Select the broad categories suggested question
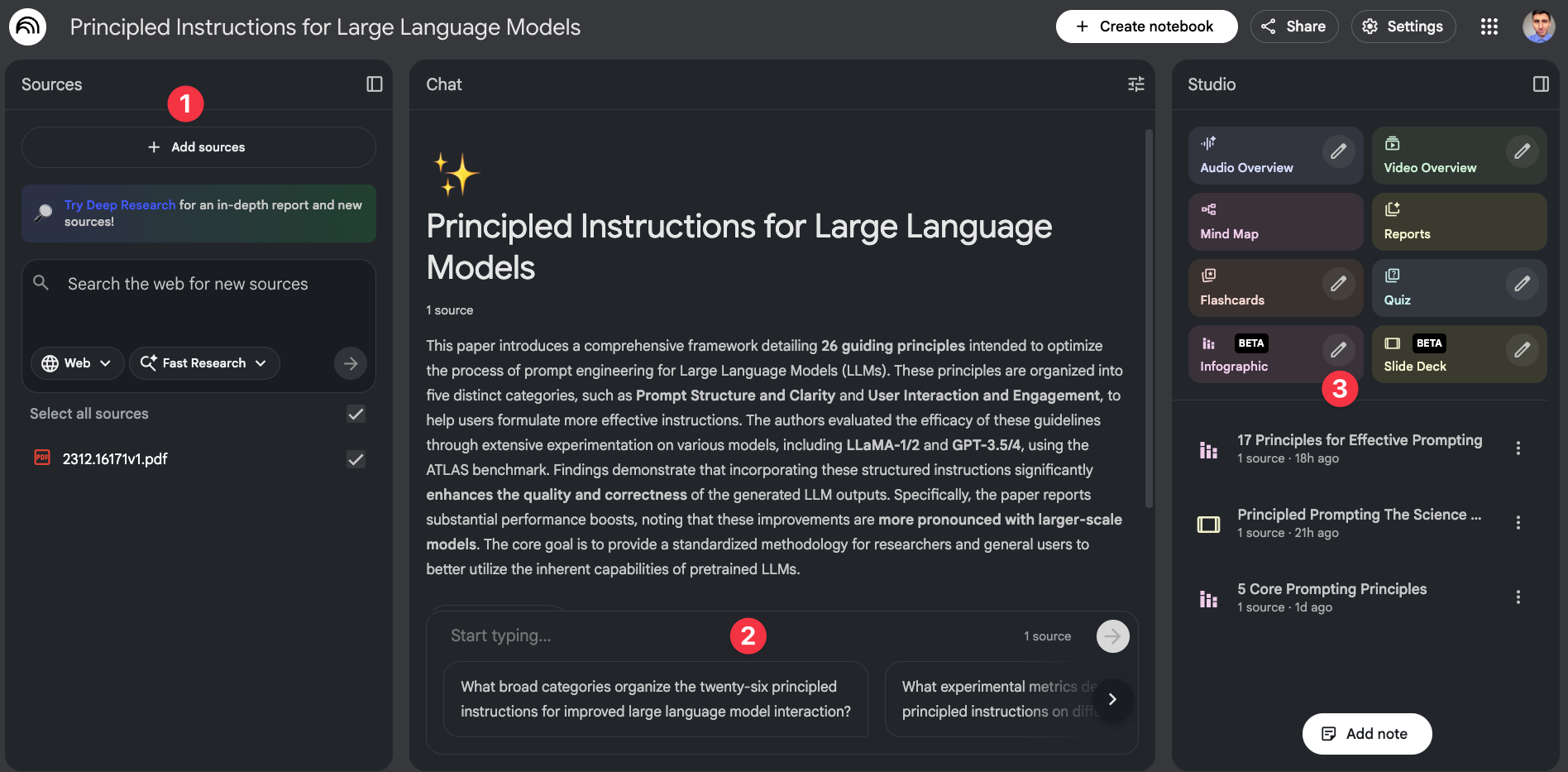Screen dimensions: 1568x772 point(656,699)
